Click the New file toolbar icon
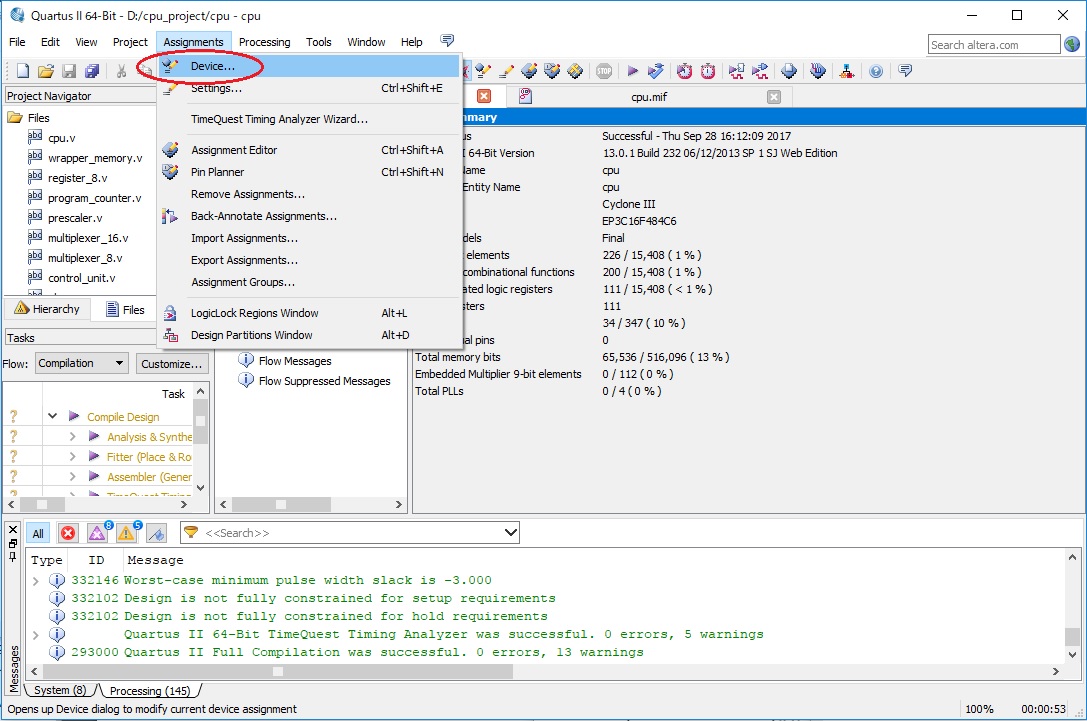The width and height of the screenshot is (1087, 721). (23, 71)
